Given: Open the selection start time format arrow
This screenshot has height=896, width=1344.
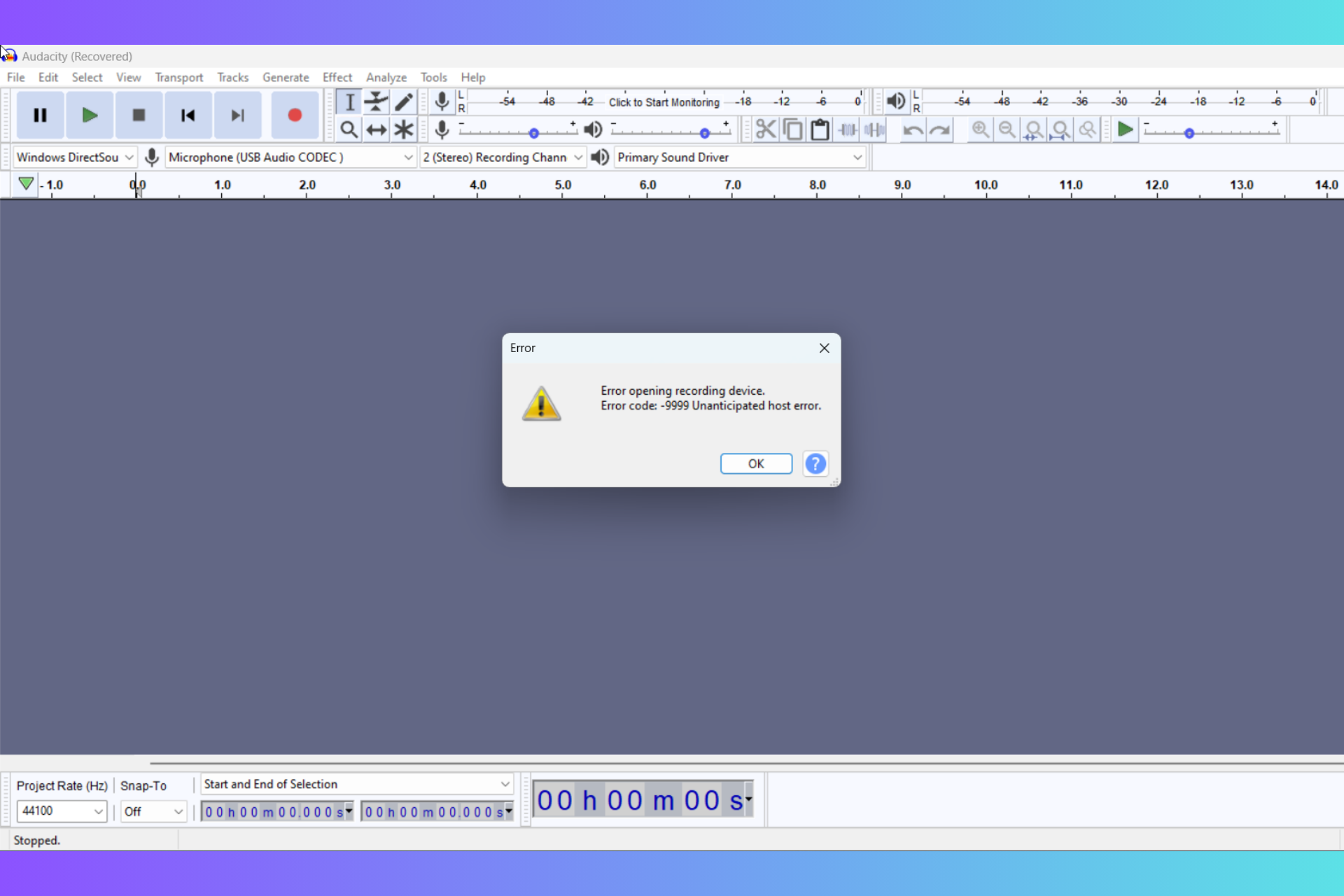Looking at the screenshot, I should pyautogui.click(x=349, y=811).
